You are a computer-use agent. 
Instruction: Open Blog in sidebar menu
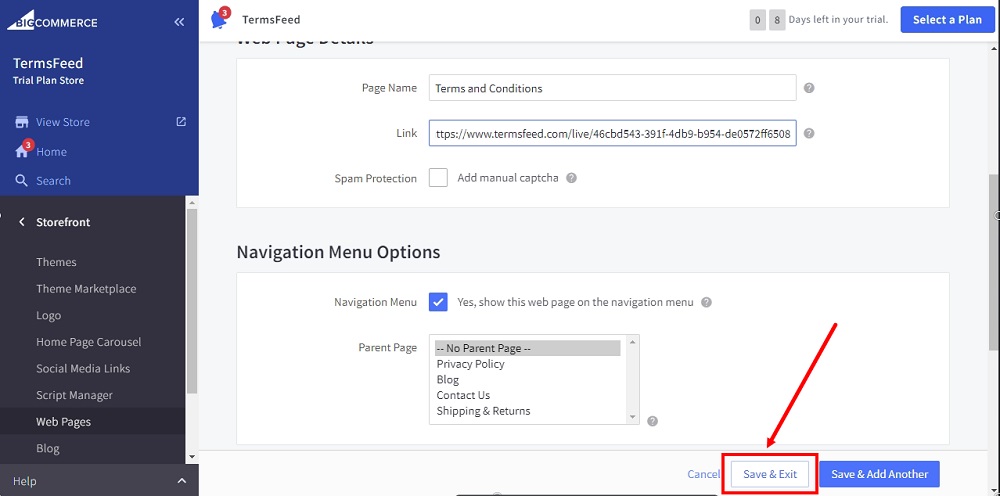coord(48,448)
